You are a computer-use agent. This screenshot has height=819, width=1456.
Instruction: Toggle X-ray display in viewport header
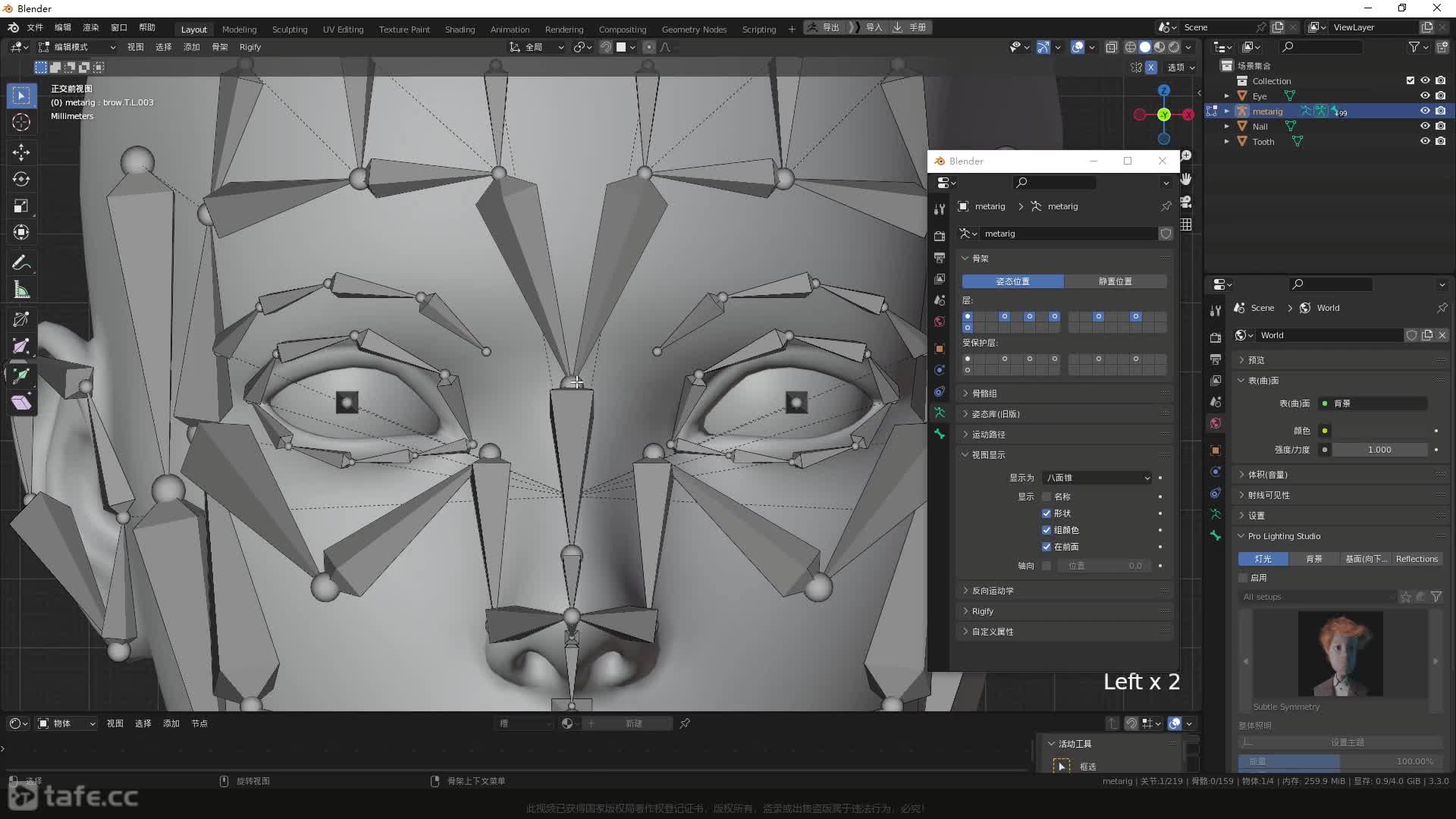1111,47
